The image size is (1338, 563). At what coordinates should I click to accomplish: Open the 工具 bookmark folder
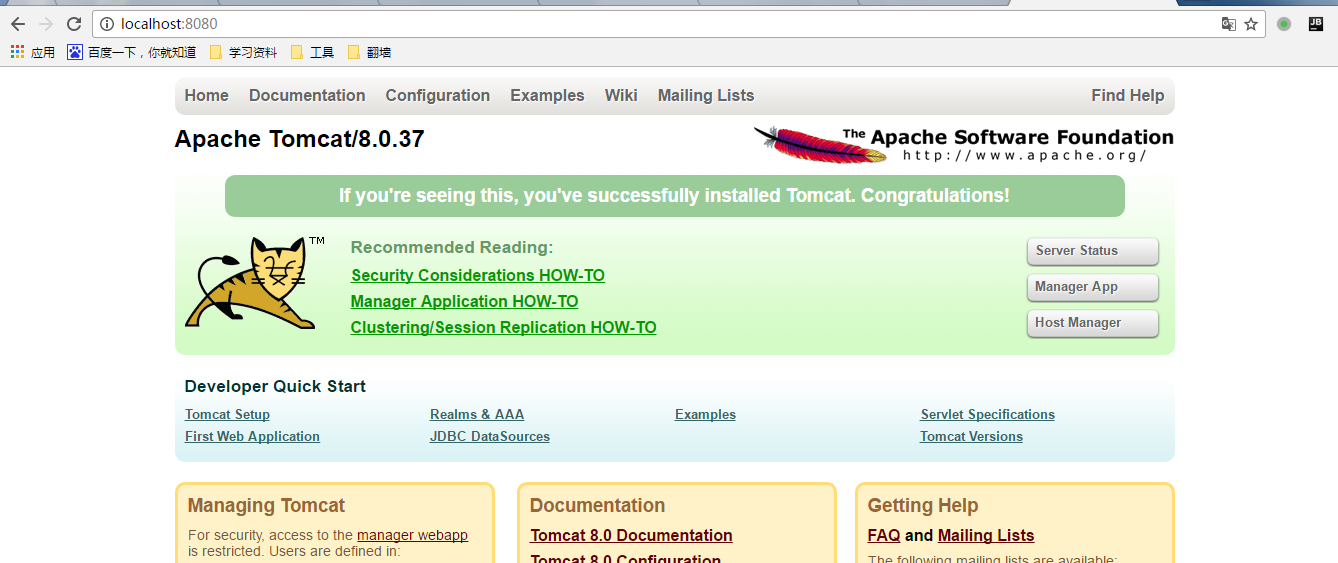click(x=312, y=52)
